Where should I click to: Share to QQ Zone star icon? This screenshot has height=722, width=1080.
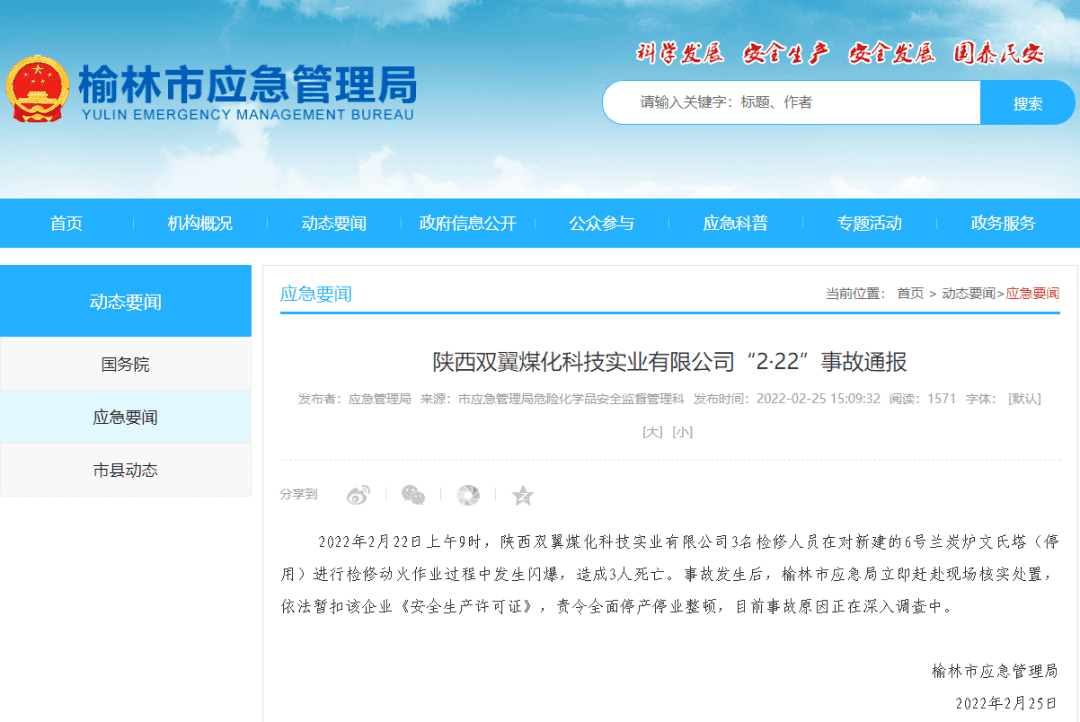click(523, 495)
